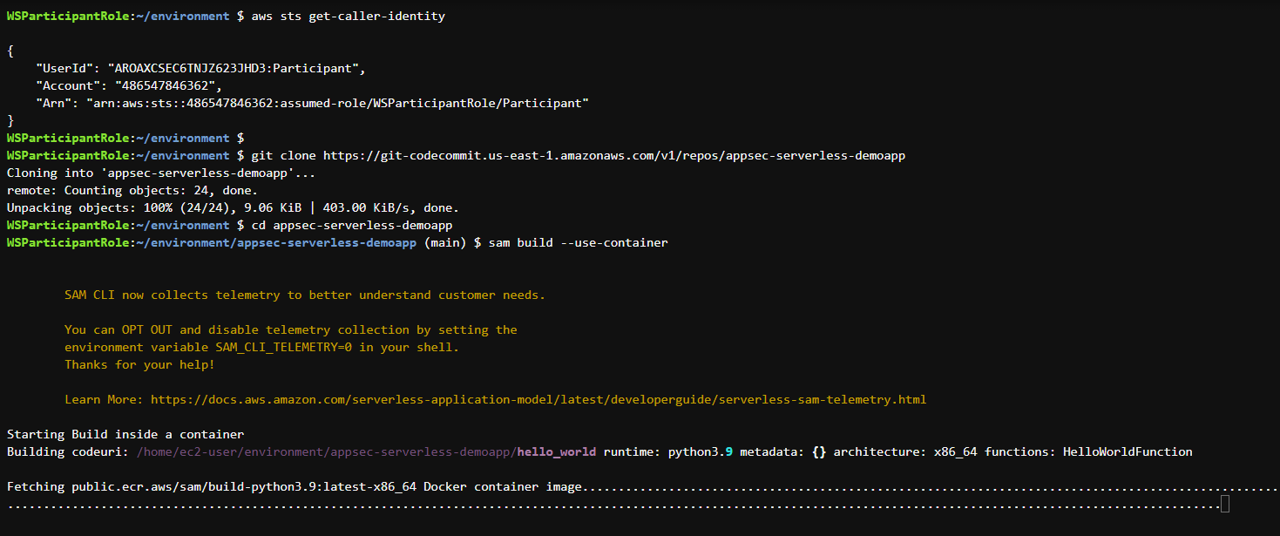Click the terminal cursor block after the dots
Image resolution: width=1280 pixels, height=536 pixels.
[x=1226, y=505]
